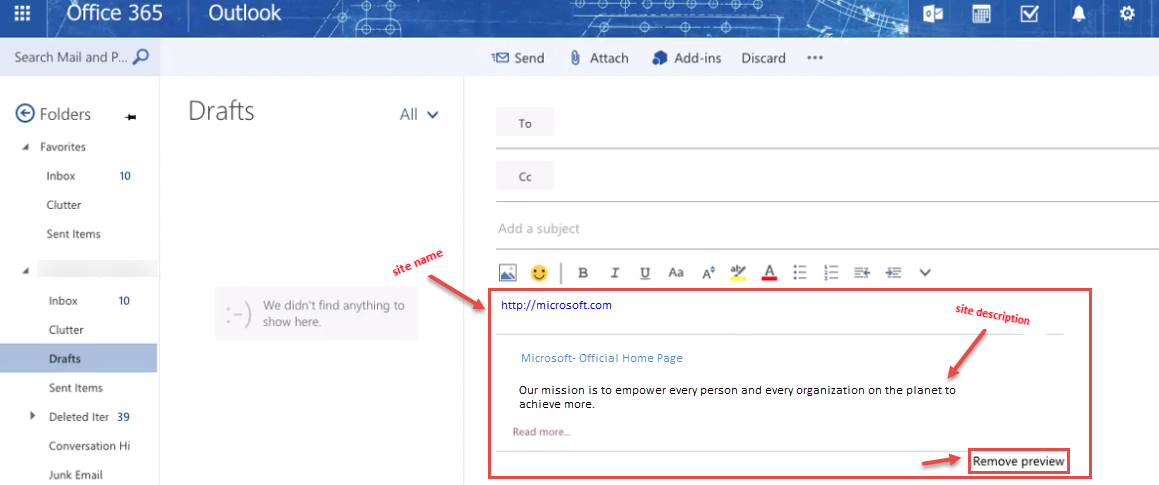
Task: Open the Tasks checkmark icon
Action: pyautogui.click(x=1029, y=13)
